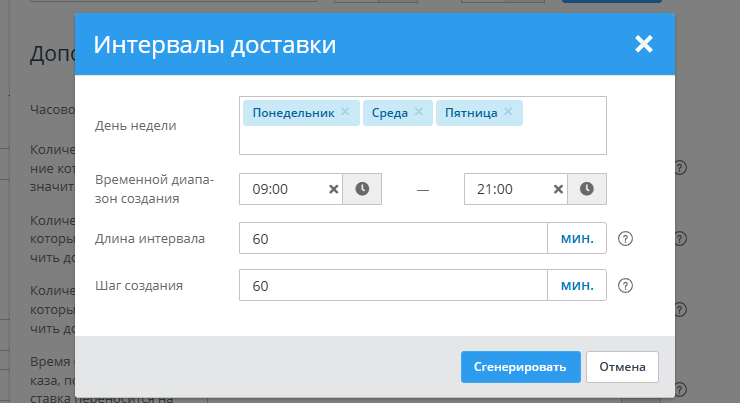740x403 pixels.
Task: Click the мин. unit beside Длина интервала
Action: (x=577, y=239)
